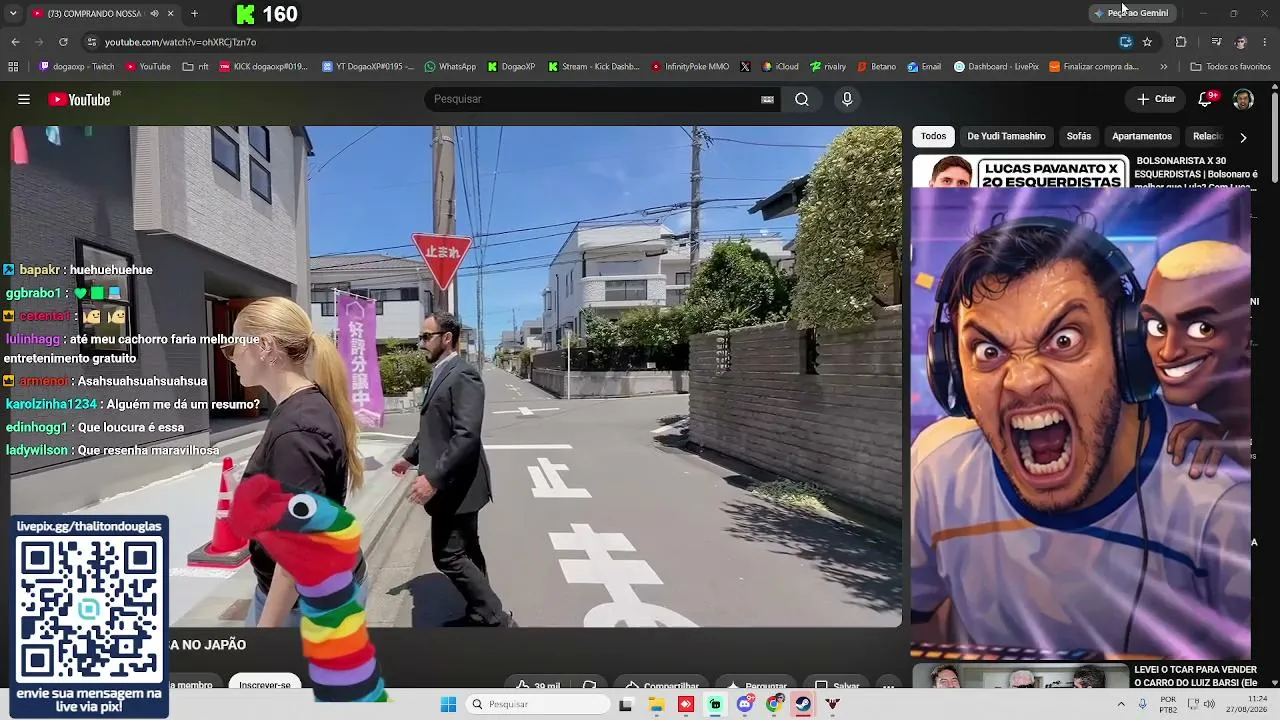Submit search with the magnifier icon
This screenshot has height=720, width=1280.
coord(802,99)
